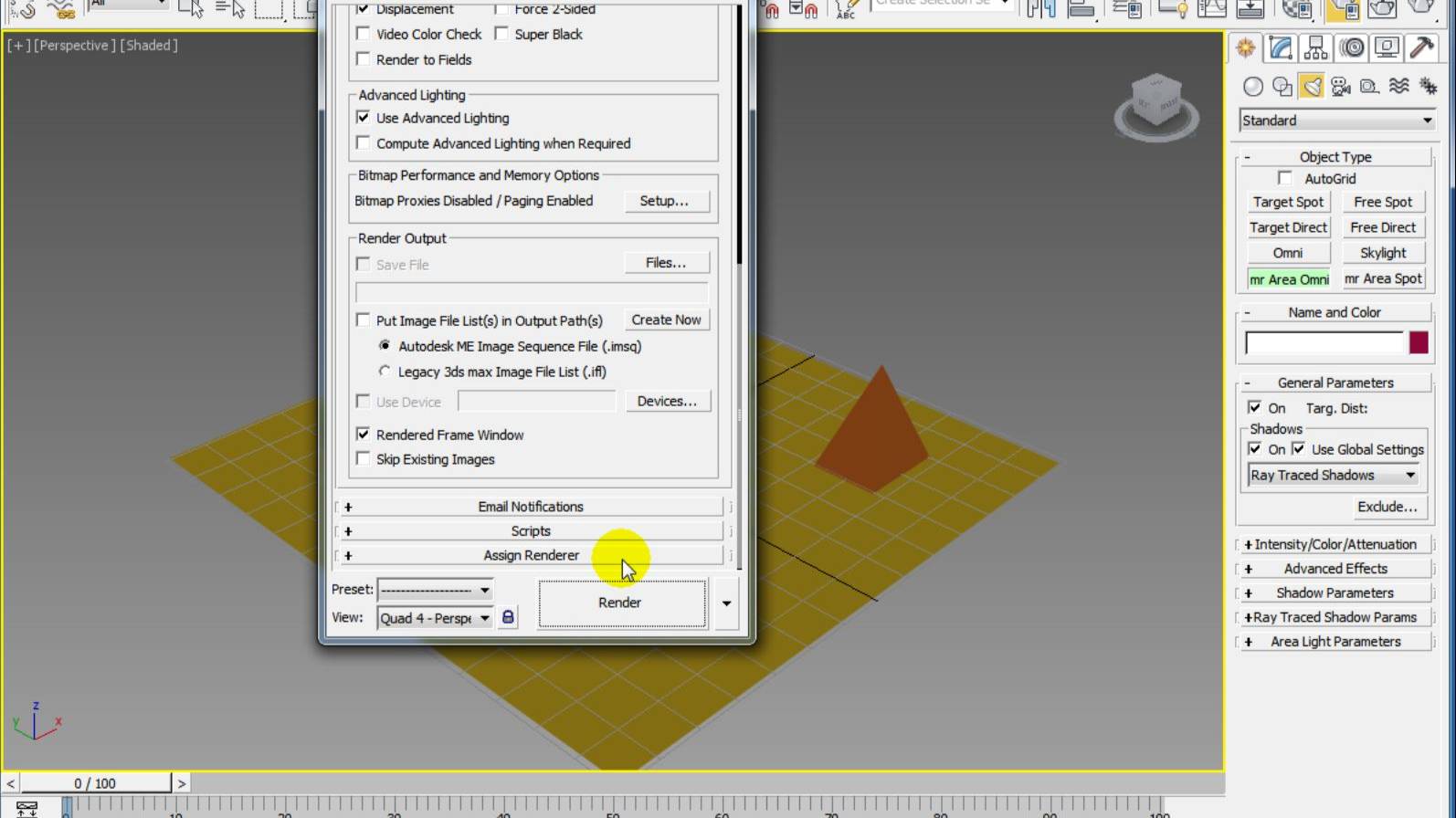The height and width of the screenshot is (818, 1456).
Task: Expand the Area Light Parameters rollout
Action: coord(1335,642)
